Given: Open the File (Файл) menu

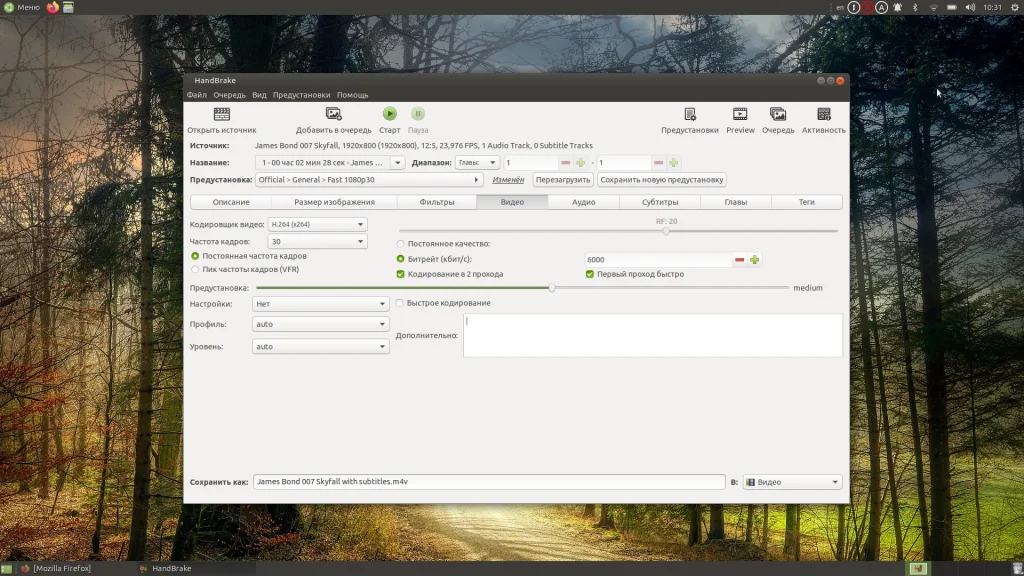Looking at the screenshot, I should [x=196, y=95].
